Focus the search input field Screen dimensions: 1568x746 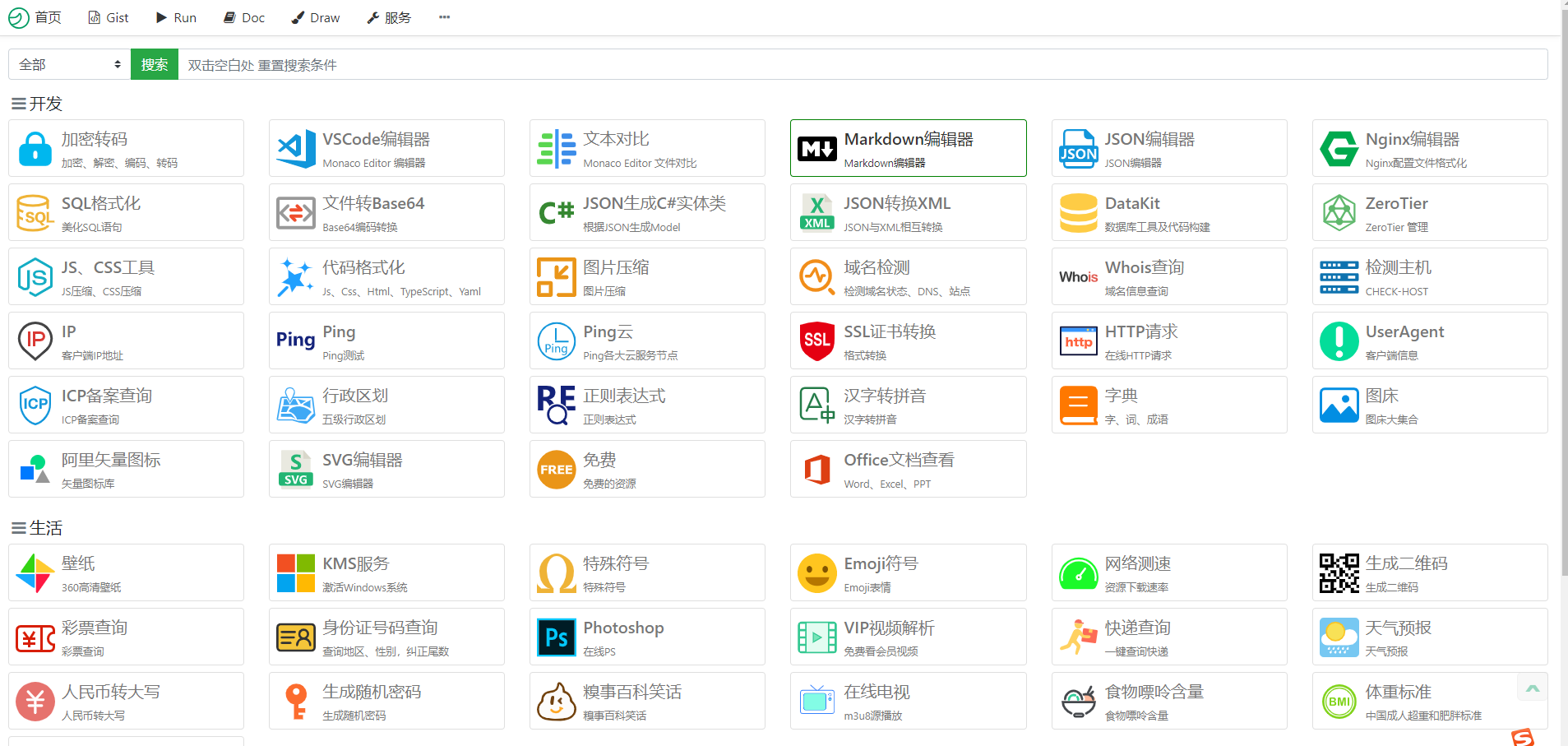863,64
